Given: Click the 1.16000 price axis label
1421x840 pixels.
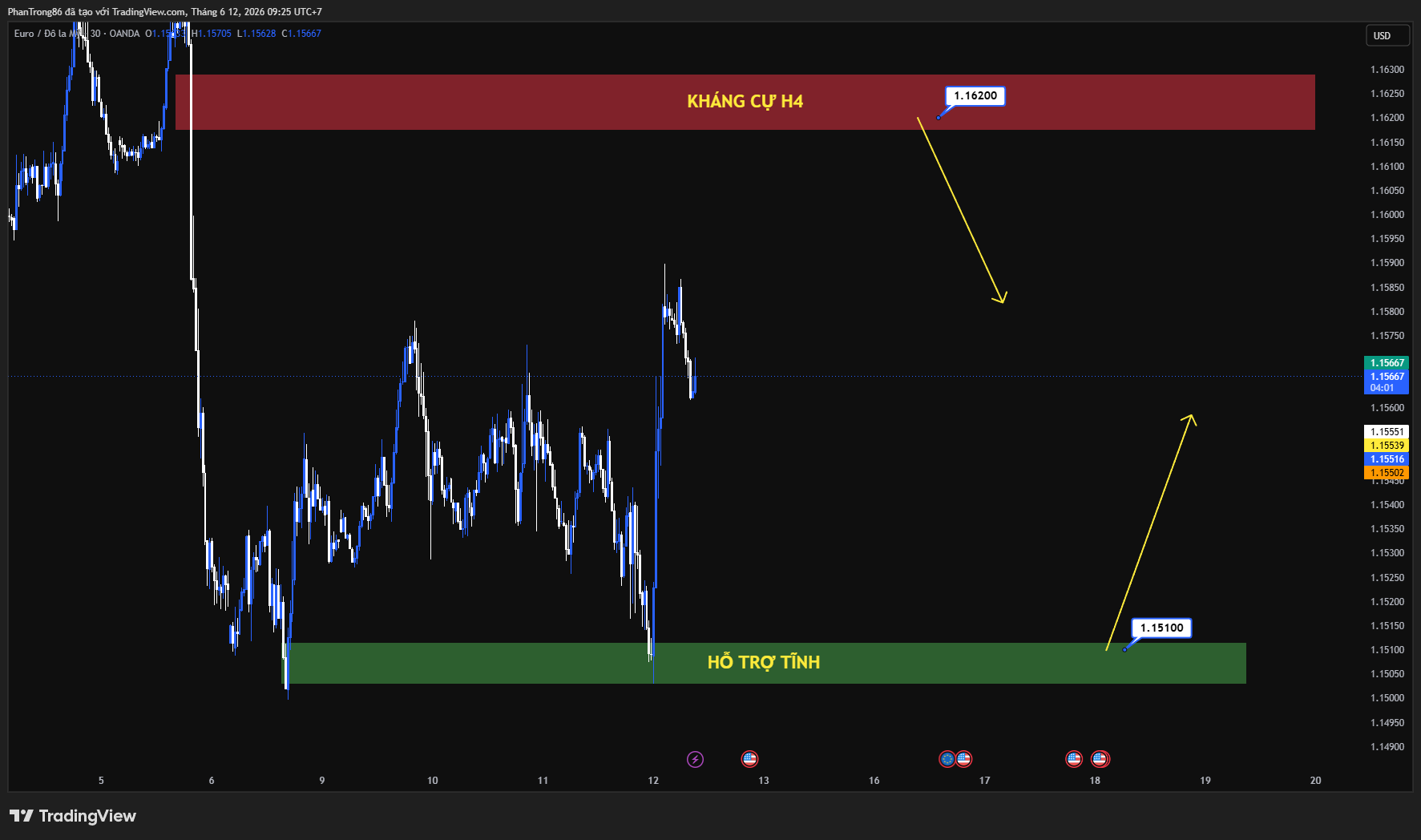Looking at the screenshot, I should point(1387,215).
